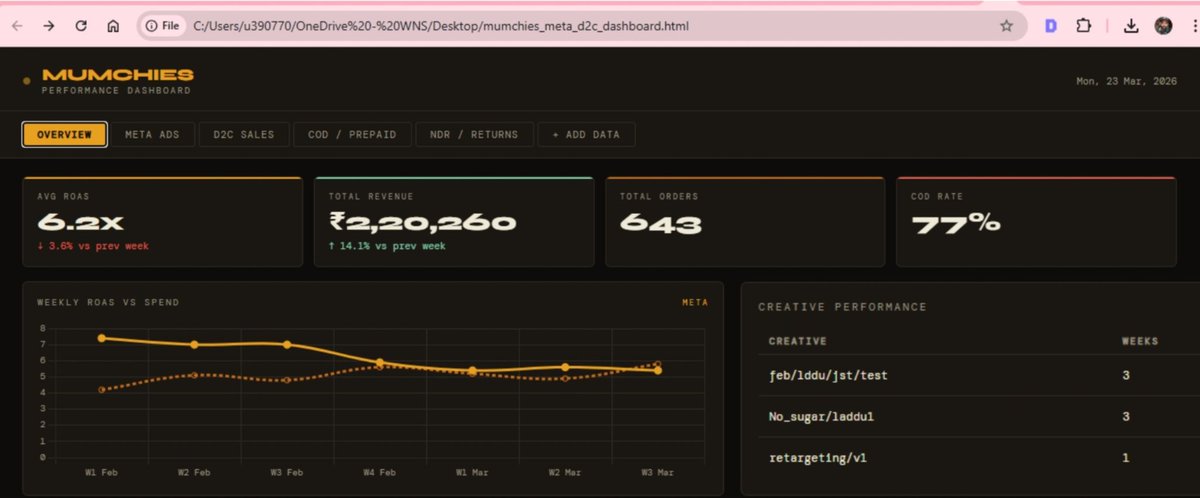The height and width of the screenshot is (498, 1200).
Task: Open the browser home page
Action: (113, 26)
